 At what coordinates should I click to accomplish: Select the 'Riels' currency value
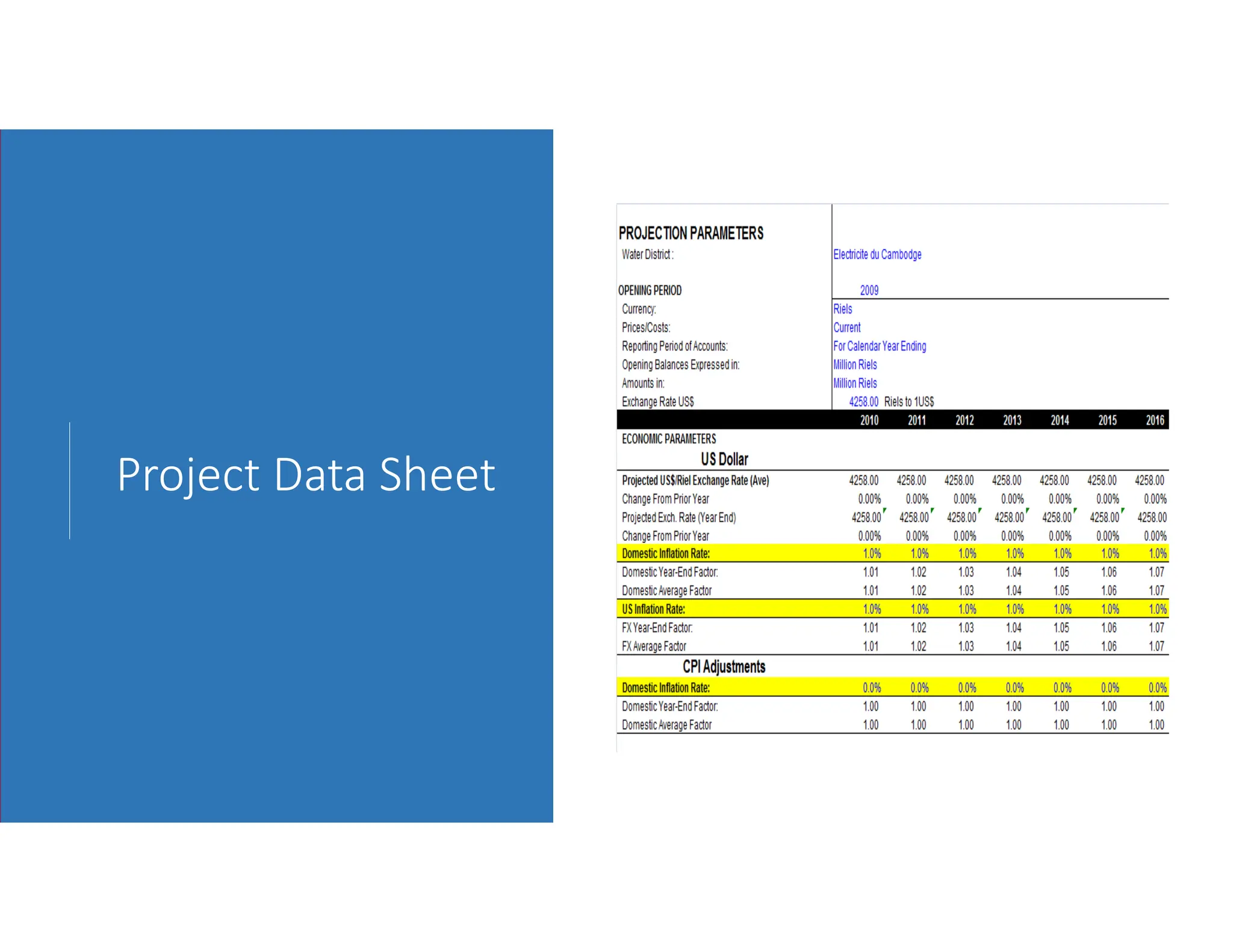tap(843, 309)
